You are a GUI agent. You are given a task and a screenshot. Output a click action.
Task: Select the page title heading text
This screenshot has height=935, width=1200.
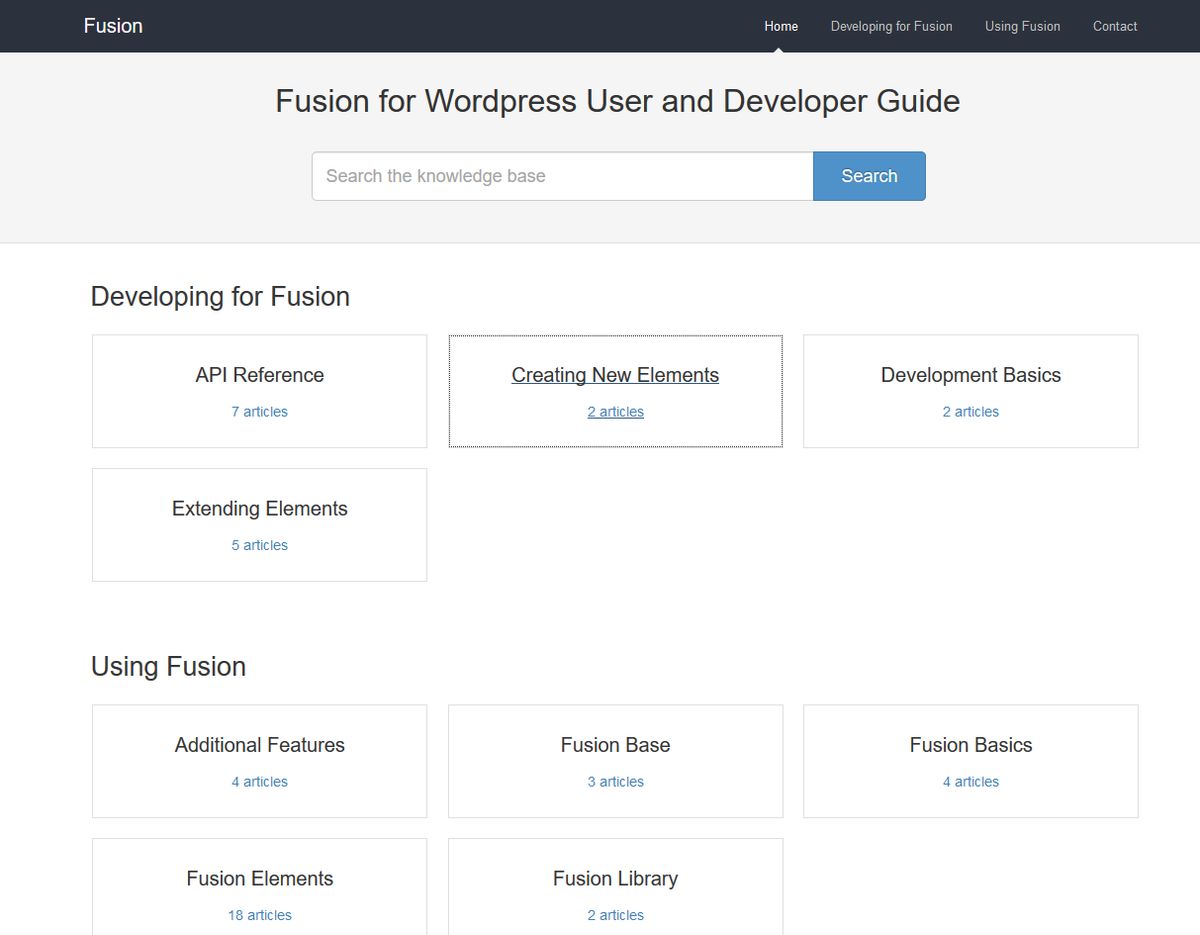click(x=618, y=101)
